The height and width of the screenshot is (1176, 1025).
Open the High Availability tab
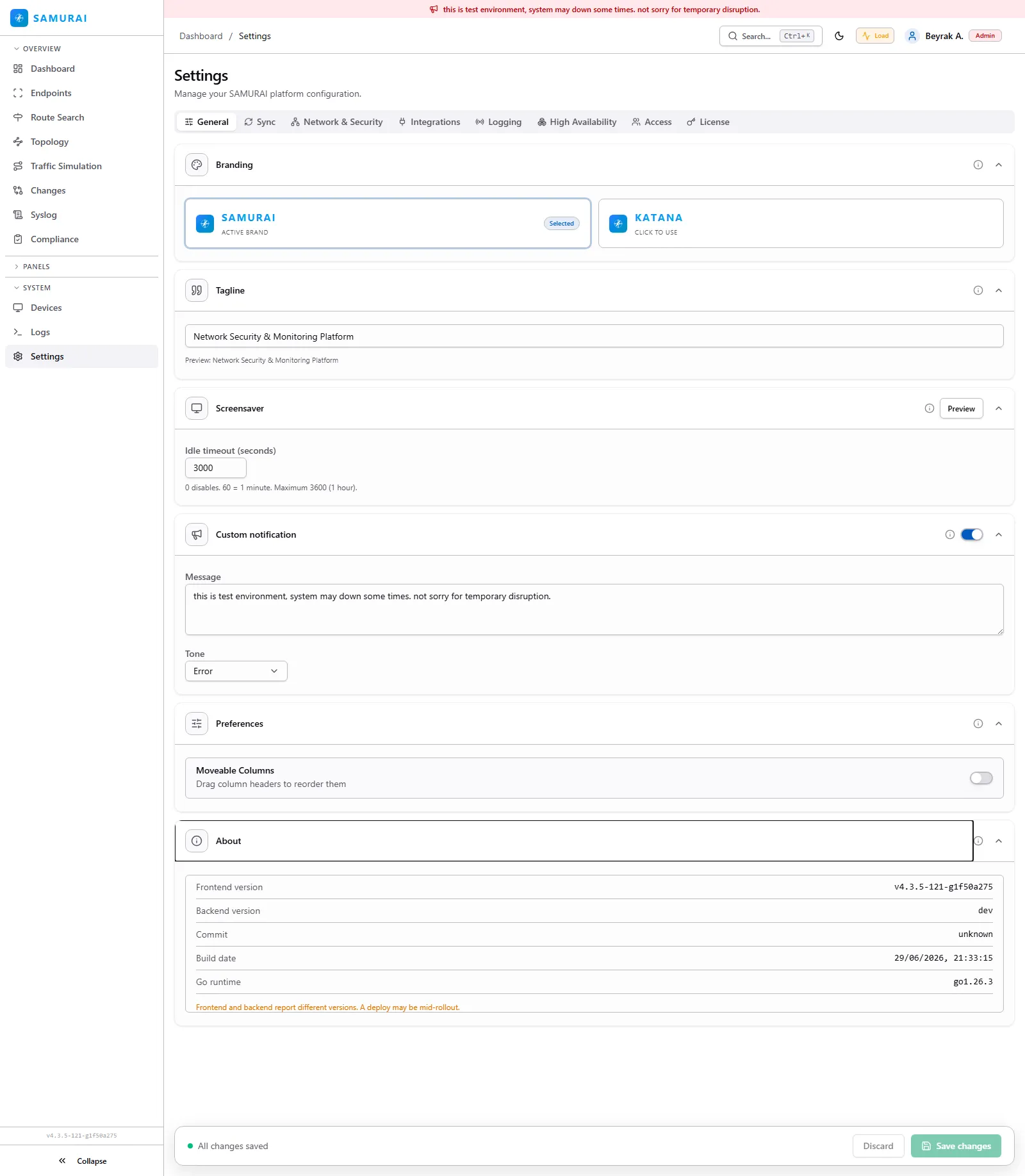coord(577,122)
